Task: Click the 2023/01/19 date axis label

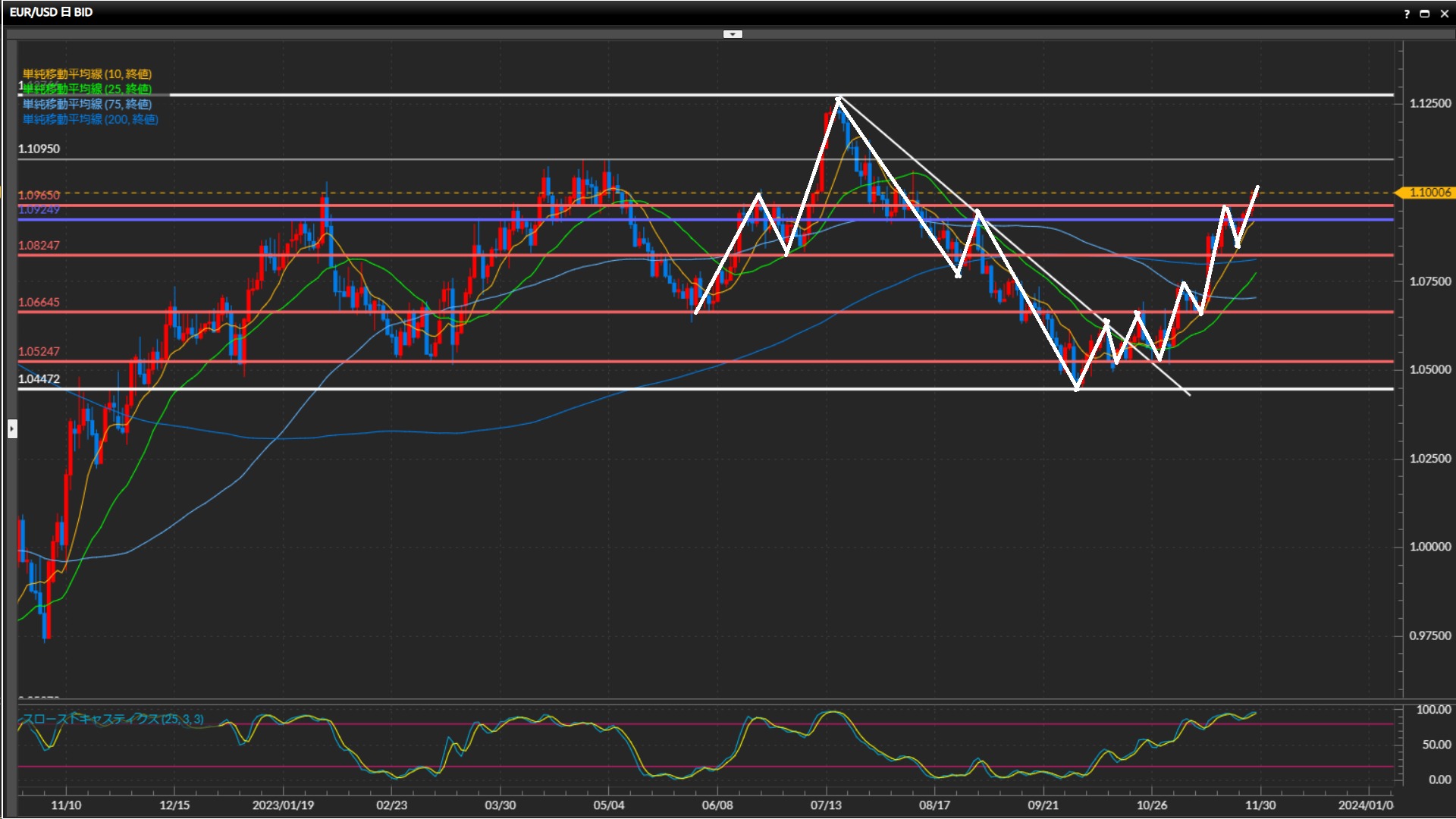Action: tap(283, 805)
